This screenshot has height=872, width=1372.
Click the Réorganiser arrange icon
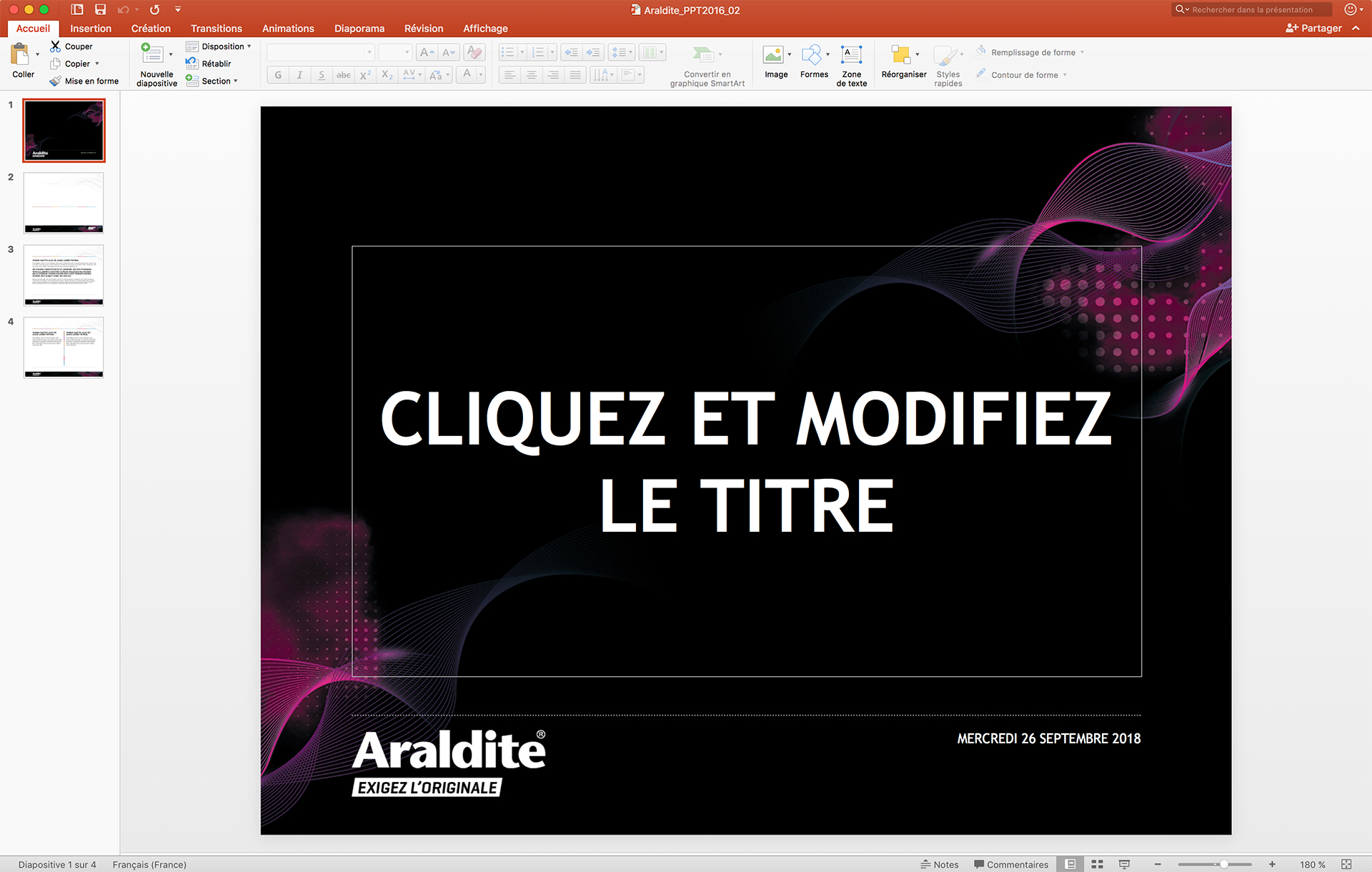pyautogui.click(x=901, y=55)
